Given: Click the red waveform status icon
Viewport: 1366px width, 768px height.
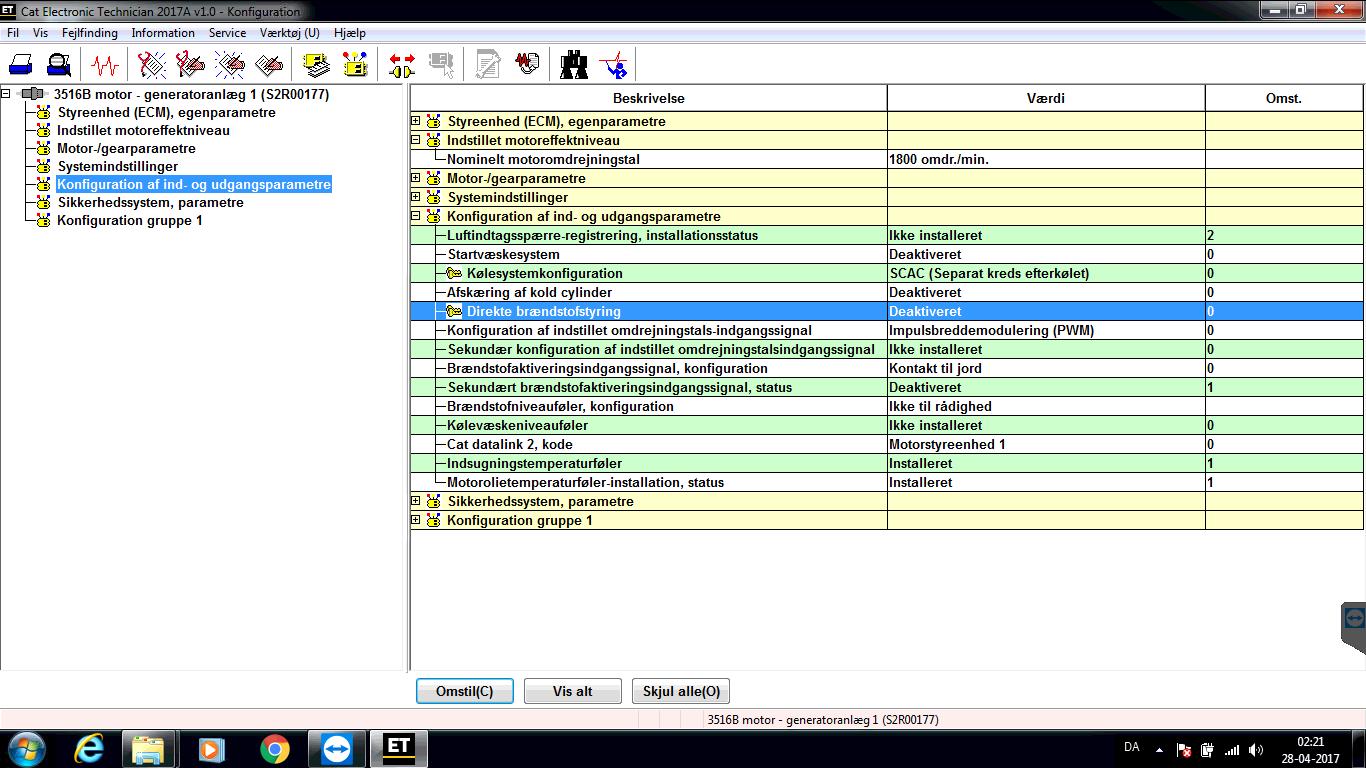Looking at the screenshot, I should [104, 65].
